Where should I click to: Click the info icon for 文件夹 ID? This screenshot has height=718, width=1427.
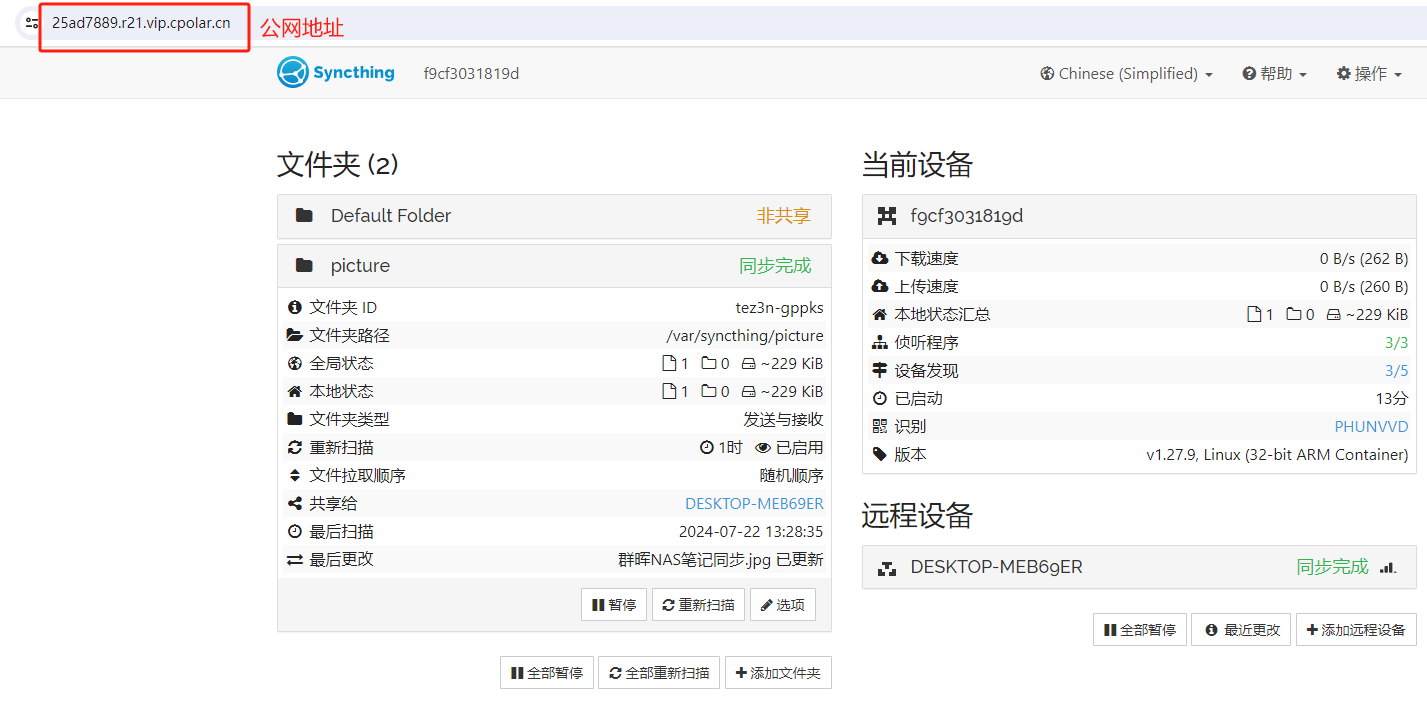(x=295, y=307)
